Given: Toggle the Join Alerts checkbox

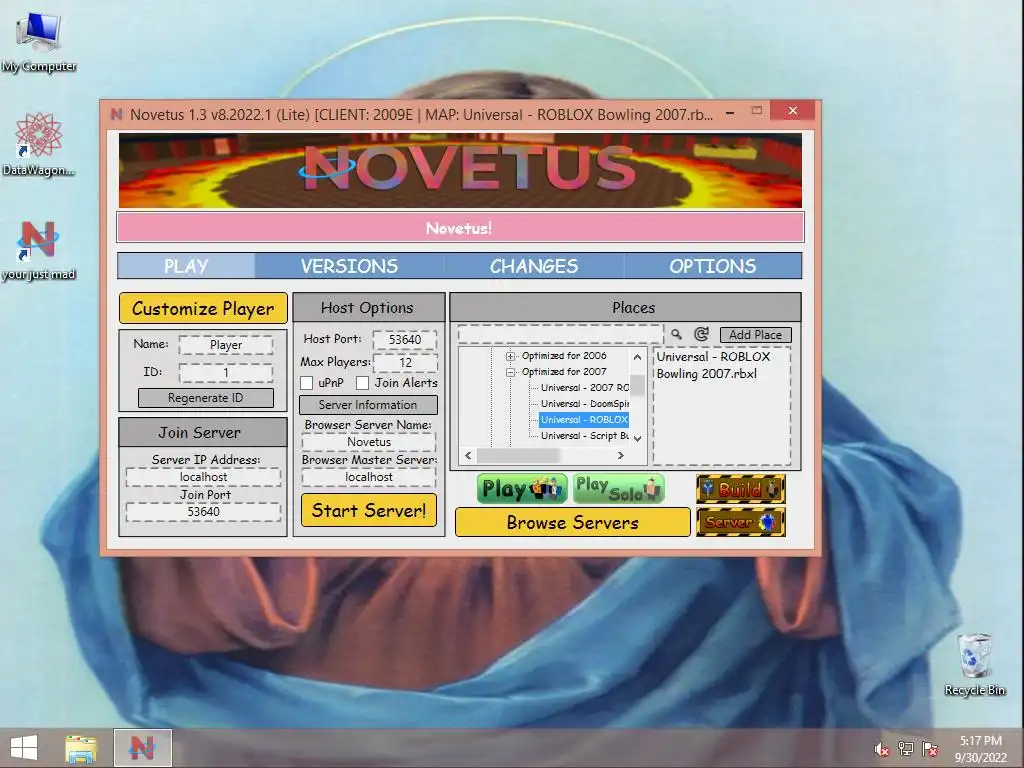Looking at the screenshot, I should click(x=362, y=383).
